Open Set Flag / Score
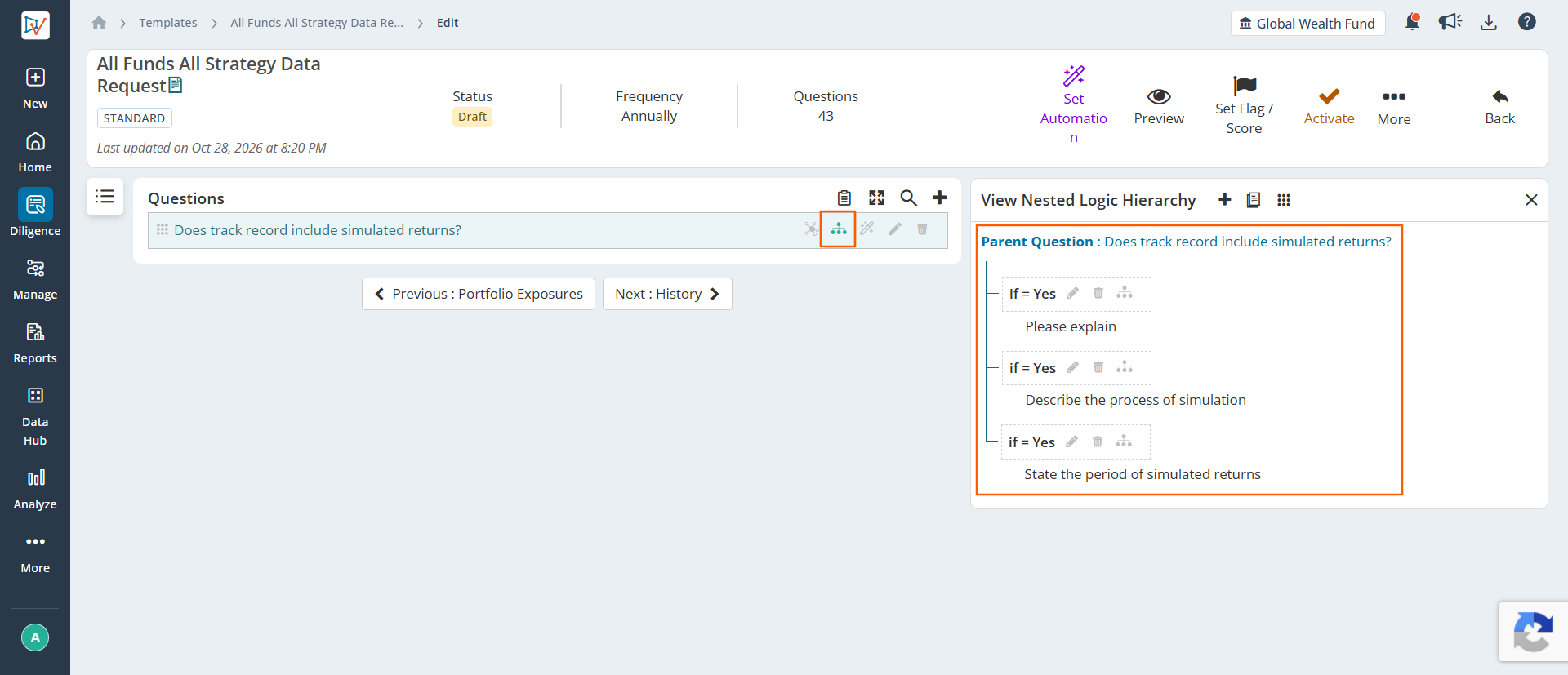The width and height of the screenshot is (1568, 675). pos(1244,105)
